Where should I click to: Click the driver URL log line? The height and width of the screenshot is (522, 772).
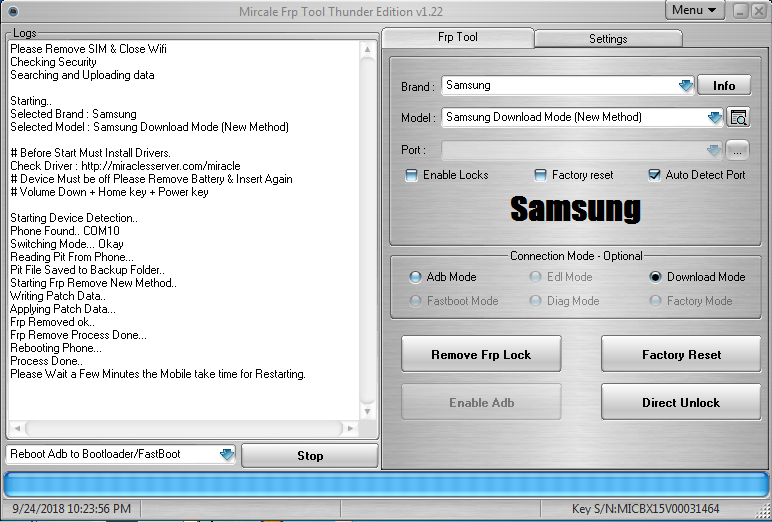(125, 166)
